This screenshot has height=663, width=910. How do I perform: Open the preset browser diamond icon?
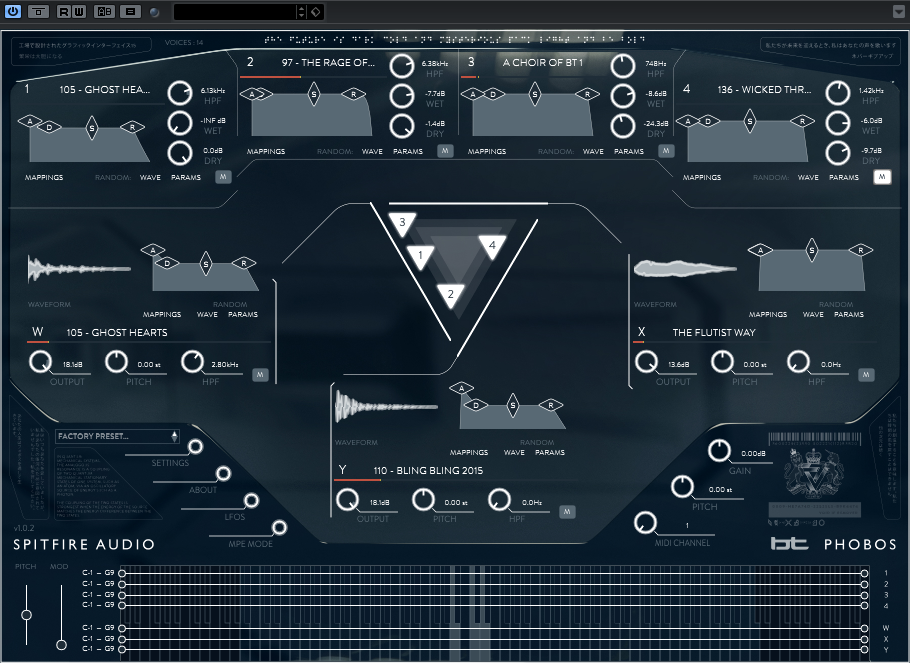(316, 12)
